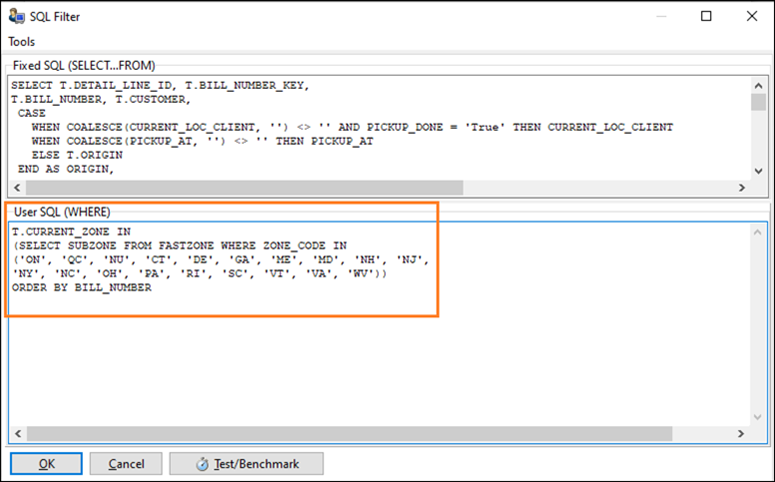Maximize the SQL Filter window
The image size is (775, 482).
point(706,16)
